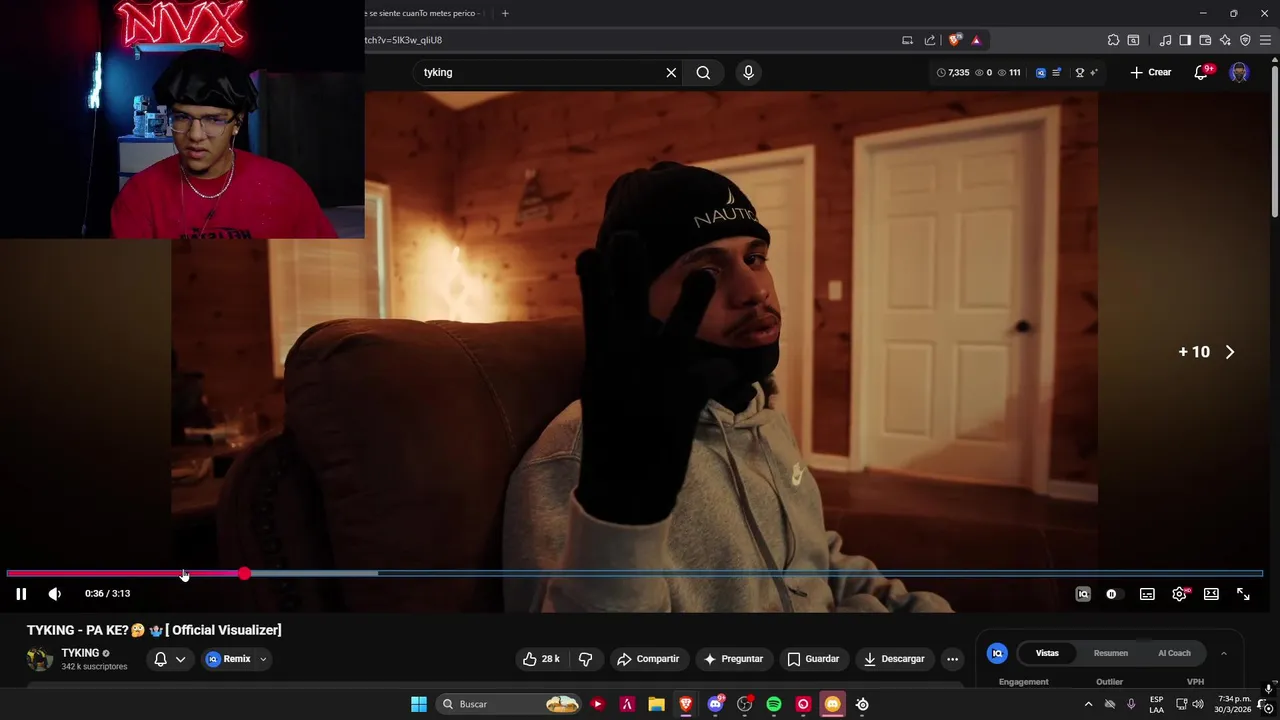Open a new browser tab
The image size is (1280, 720).
[x=505, y=13]
